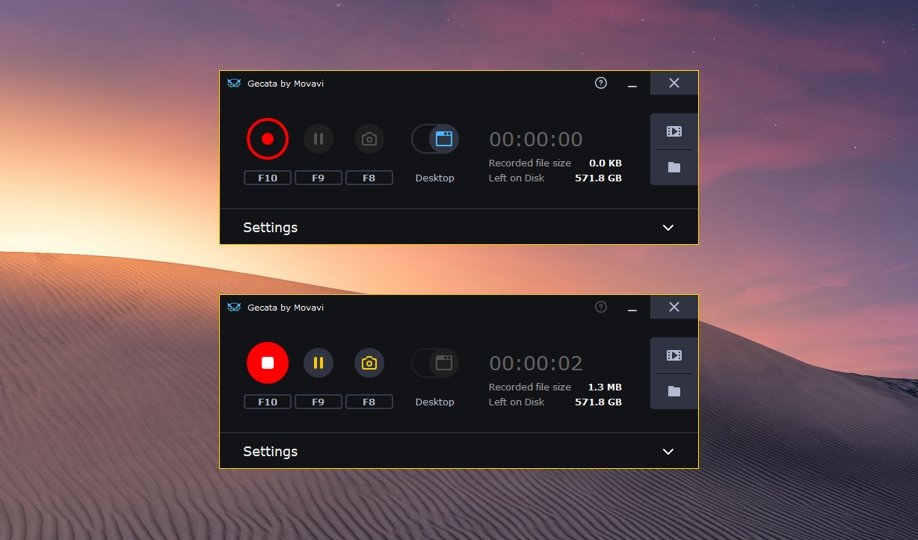Expand Settings chevron in bottom window

tap(668, 452)
